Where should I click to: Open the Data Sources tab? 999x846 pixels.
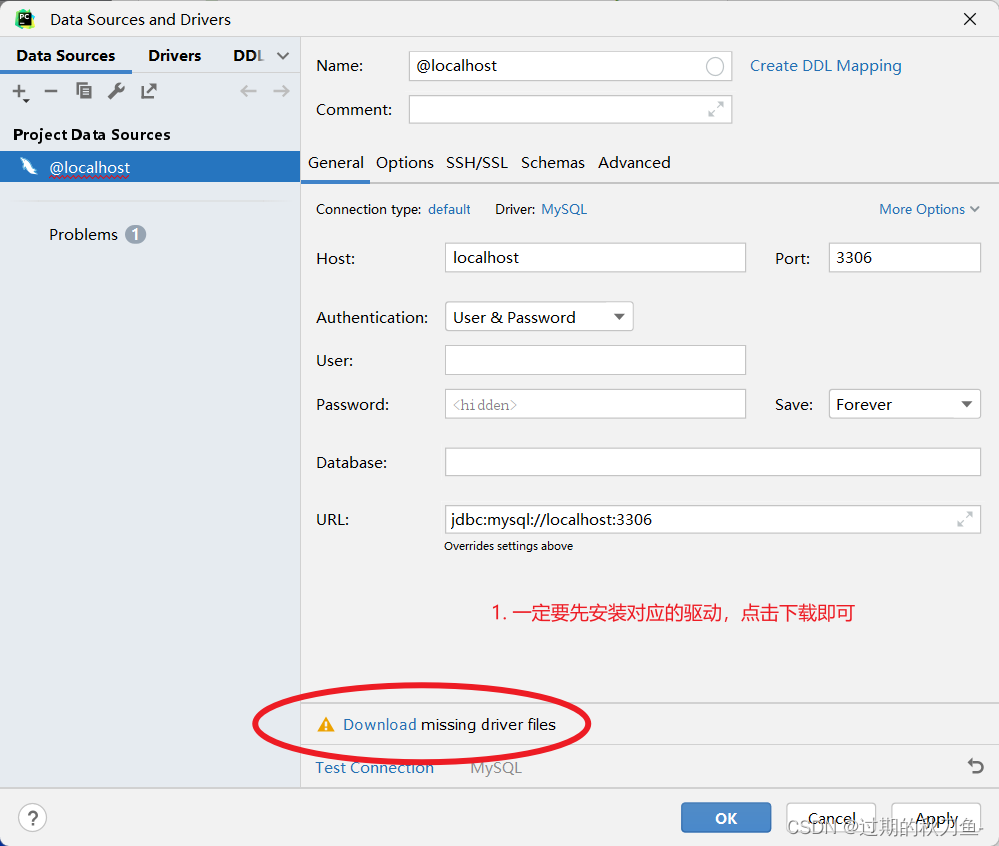[66, 55]
